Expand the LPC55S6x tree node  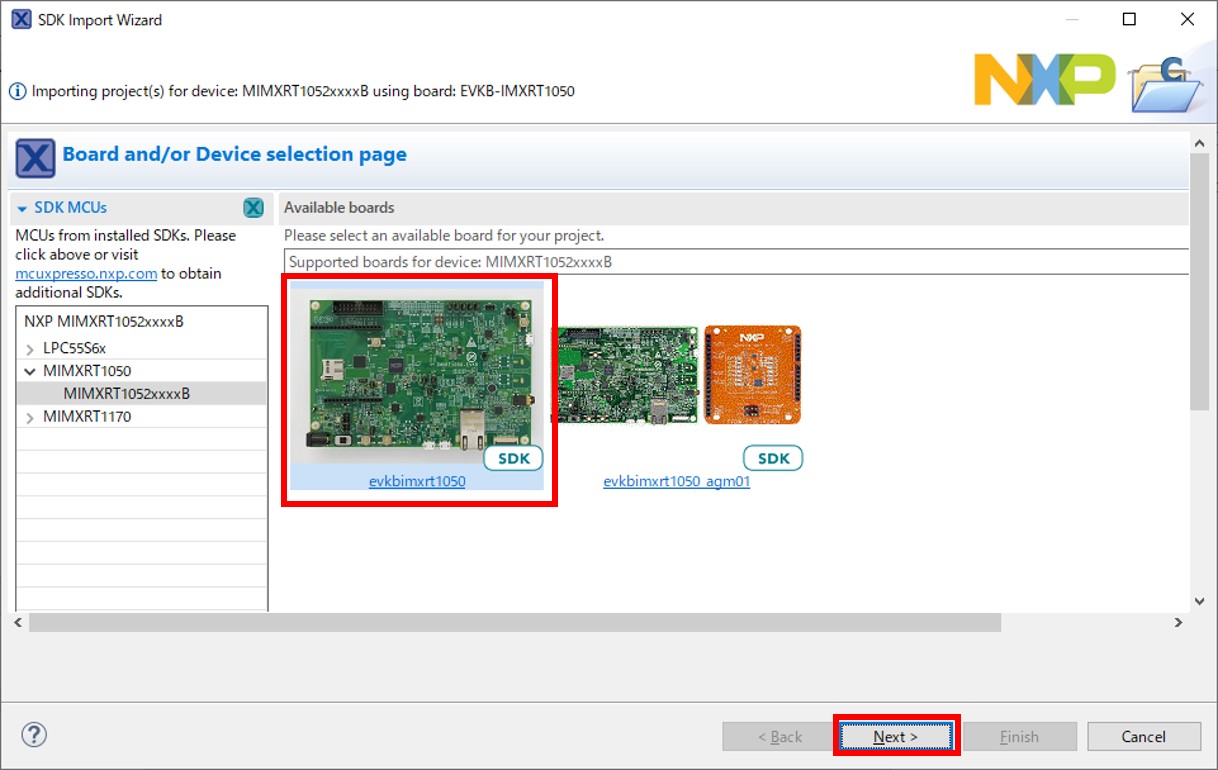pos(30,349)
